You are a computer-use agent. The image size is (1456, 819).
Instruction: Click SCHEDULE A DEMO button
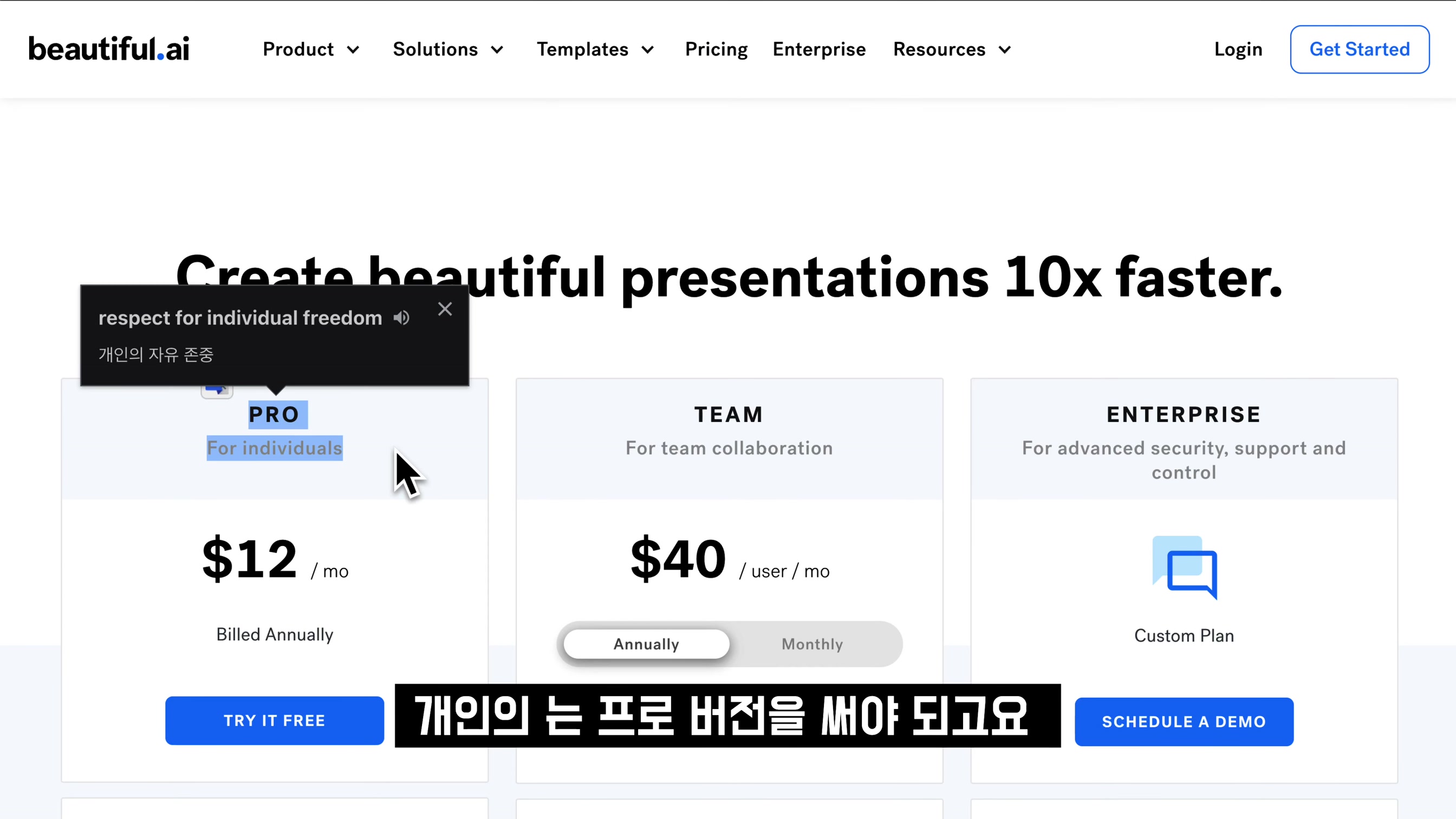click(1184, 721)
